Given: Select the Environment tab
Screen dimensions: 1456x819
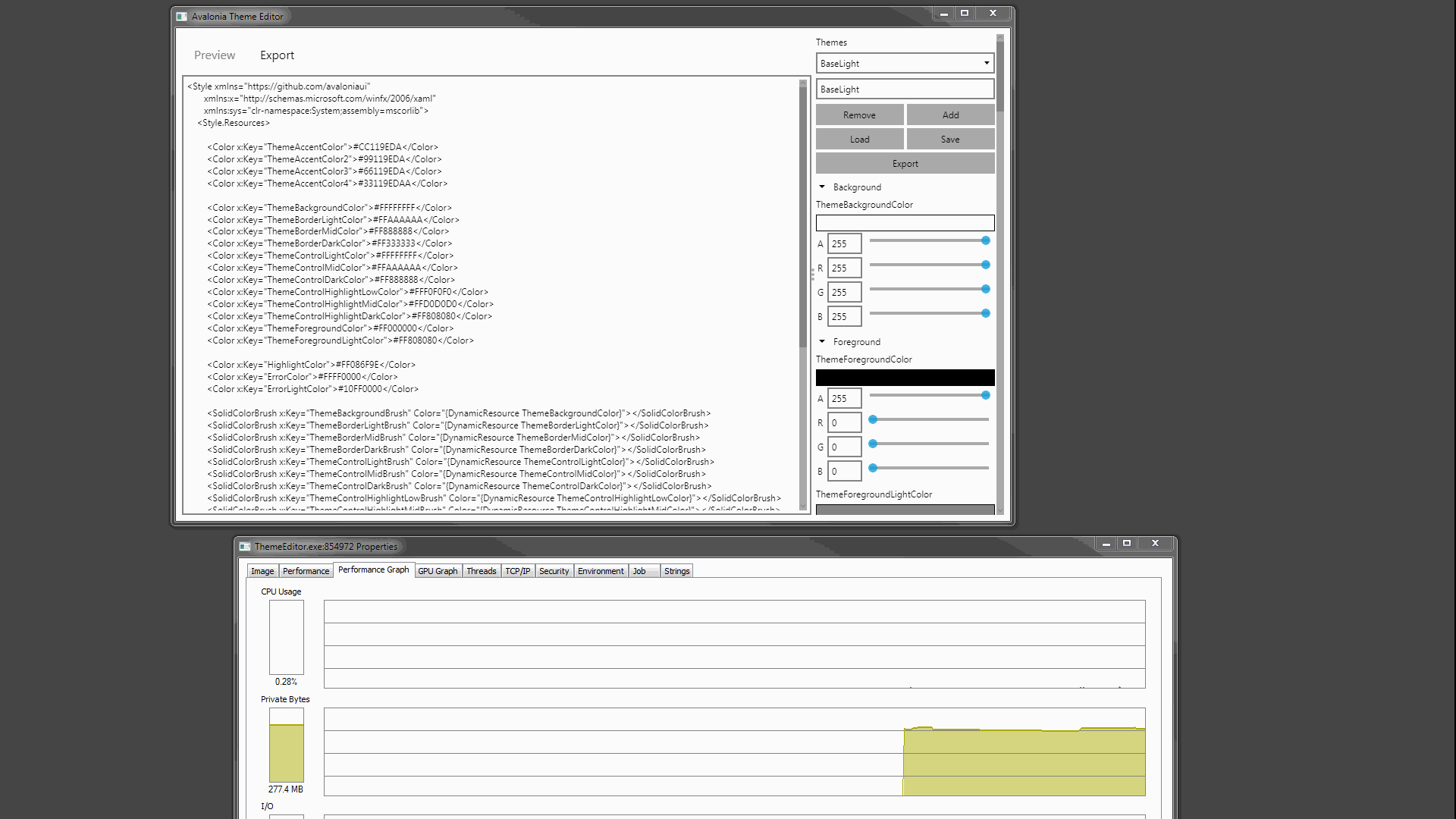Looking at the screenshot, I should 601,570.
